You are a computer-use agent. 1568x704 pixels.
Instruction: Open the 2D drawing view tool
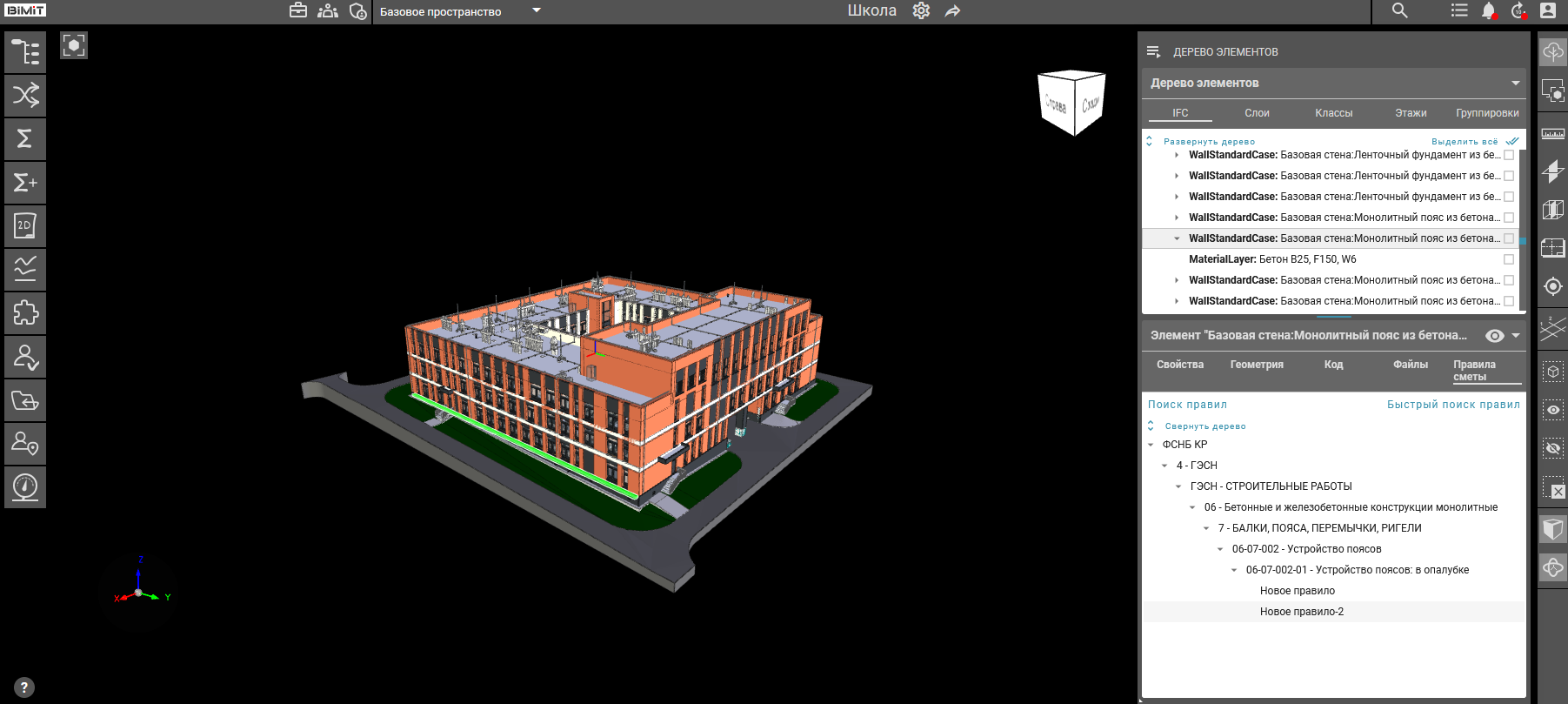tap(25, 226)
